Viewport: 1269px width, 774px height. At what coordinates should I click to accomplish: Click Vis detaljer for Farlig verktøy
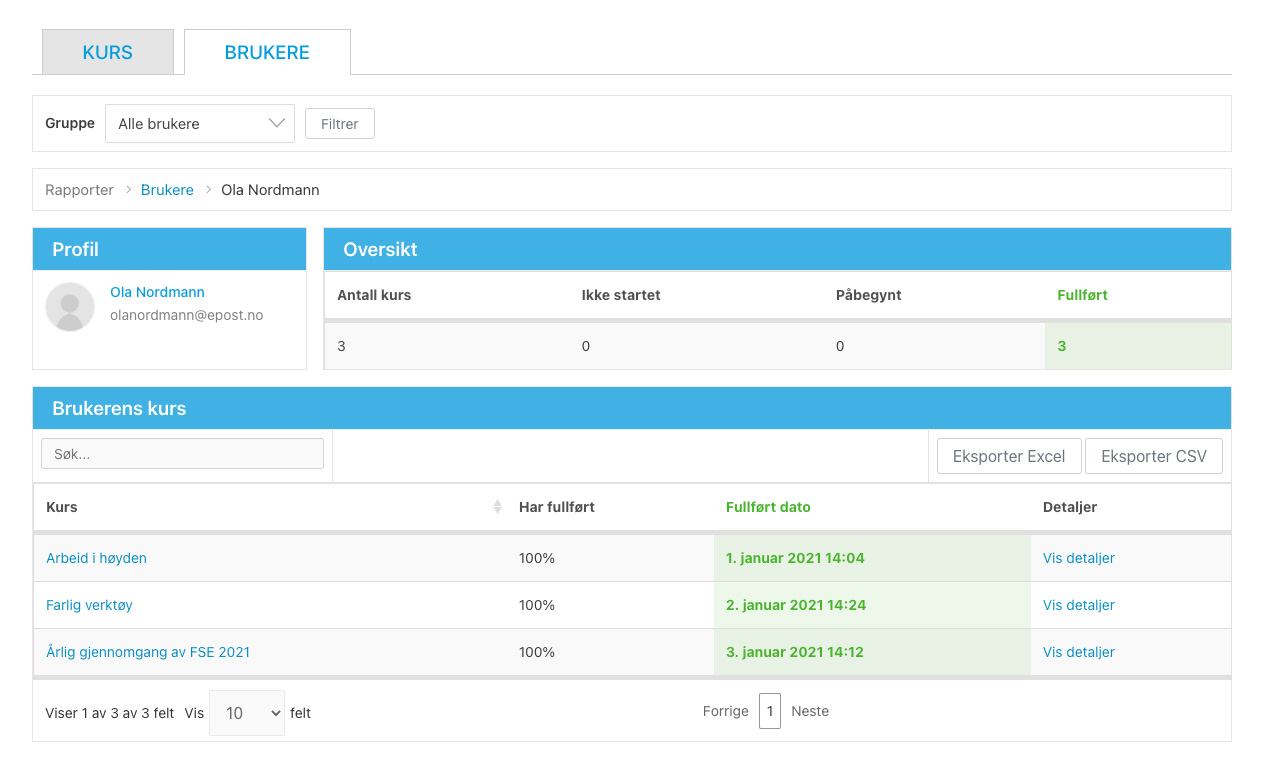click(x=1078, y=605)
